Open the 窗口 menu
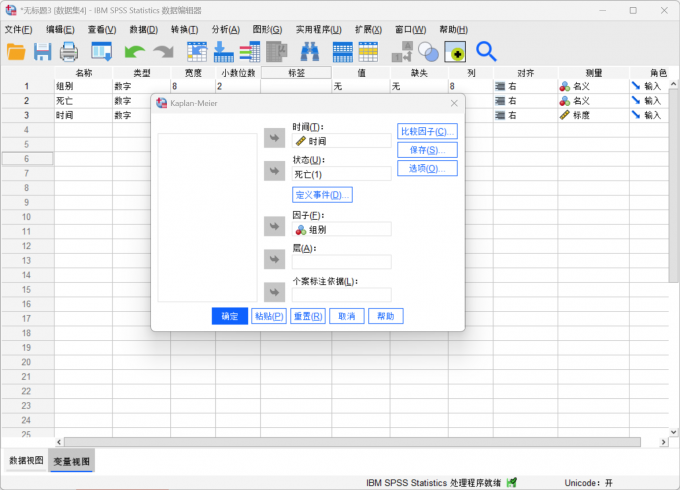Image resolution: width=680 pixels, height=490 pixels. pyautogui.click(x=411, y=29)
